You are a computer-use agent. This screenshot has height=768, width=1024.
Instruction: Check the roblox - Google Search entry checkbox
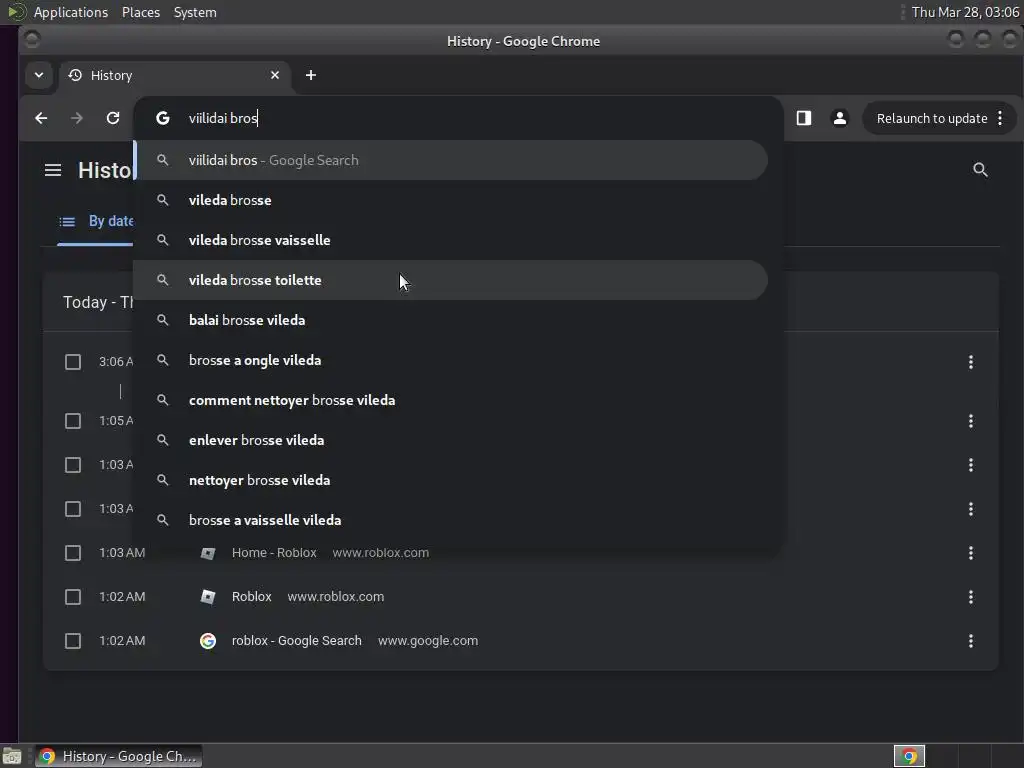pos(73,641)
